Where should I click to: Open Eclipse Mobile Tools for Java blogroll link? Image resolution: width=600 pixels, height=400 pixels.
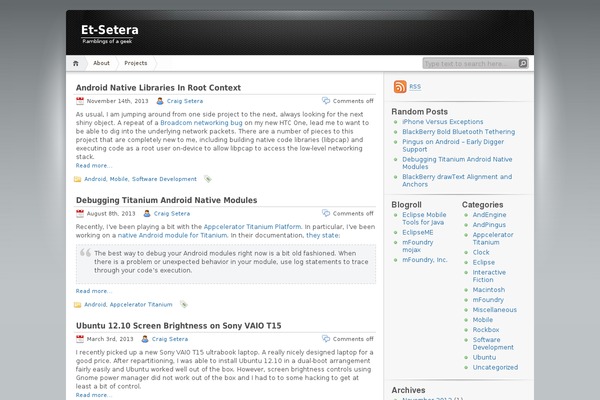pyautogui.click(x=424, y=219)
